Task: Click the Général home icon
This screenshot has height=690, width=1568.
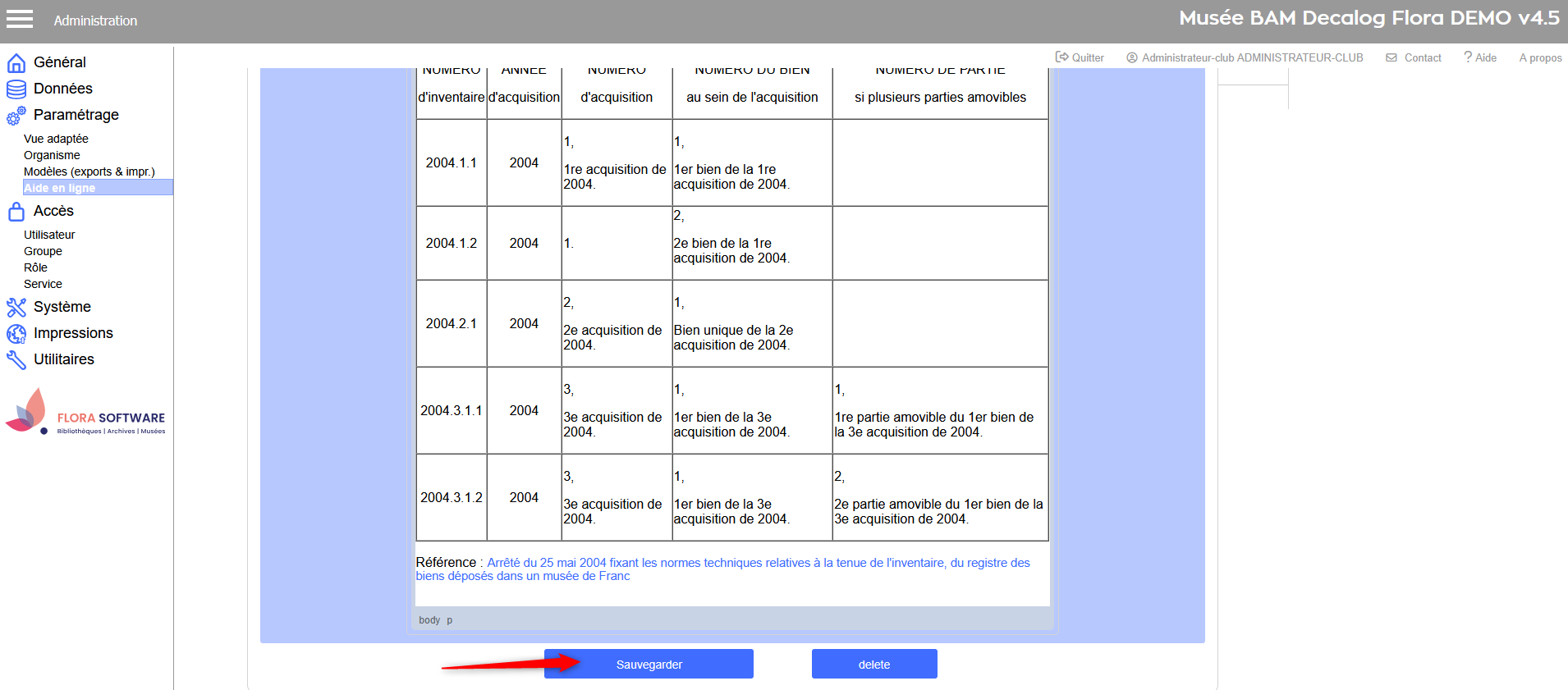Action: 16,63
